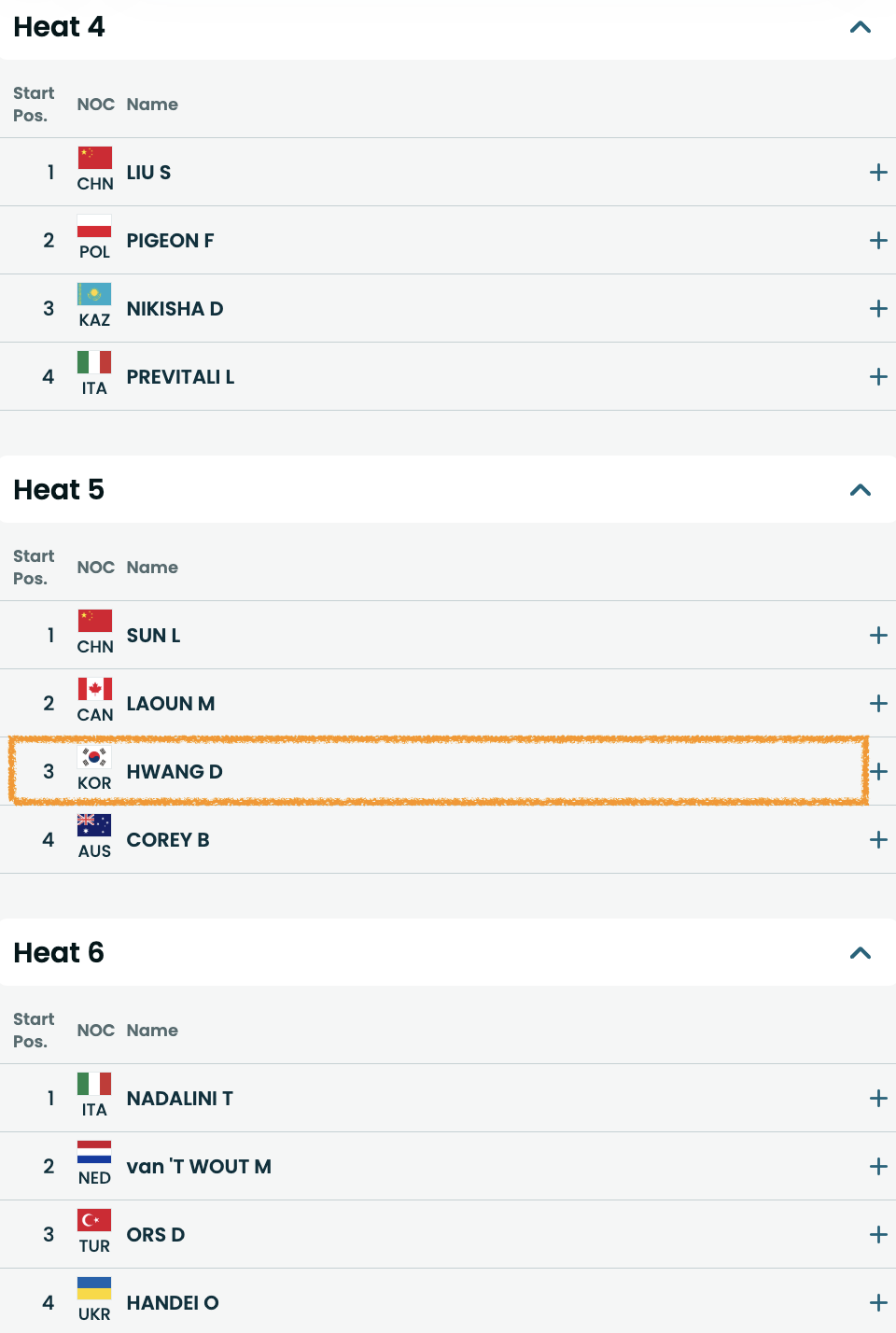
Task: Expand HWANG D row details
Action: [877, 772]
